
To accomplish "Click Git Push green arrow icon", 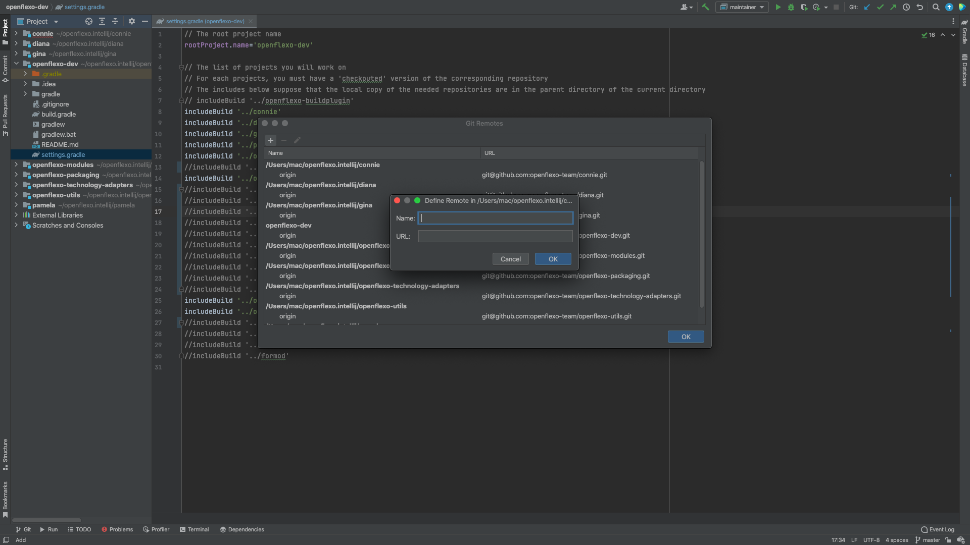I will pyautogui.click(x=893, y=7).
